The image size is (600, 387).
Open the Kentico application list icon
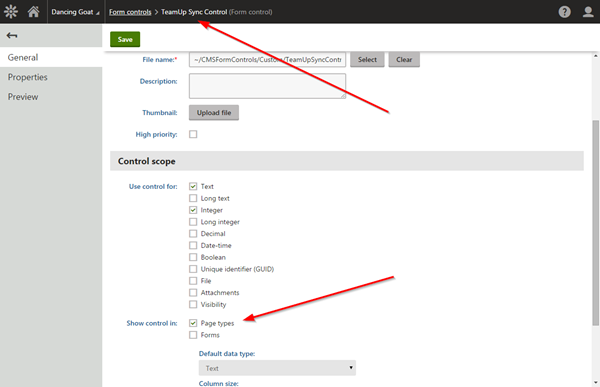click(11, 11)
